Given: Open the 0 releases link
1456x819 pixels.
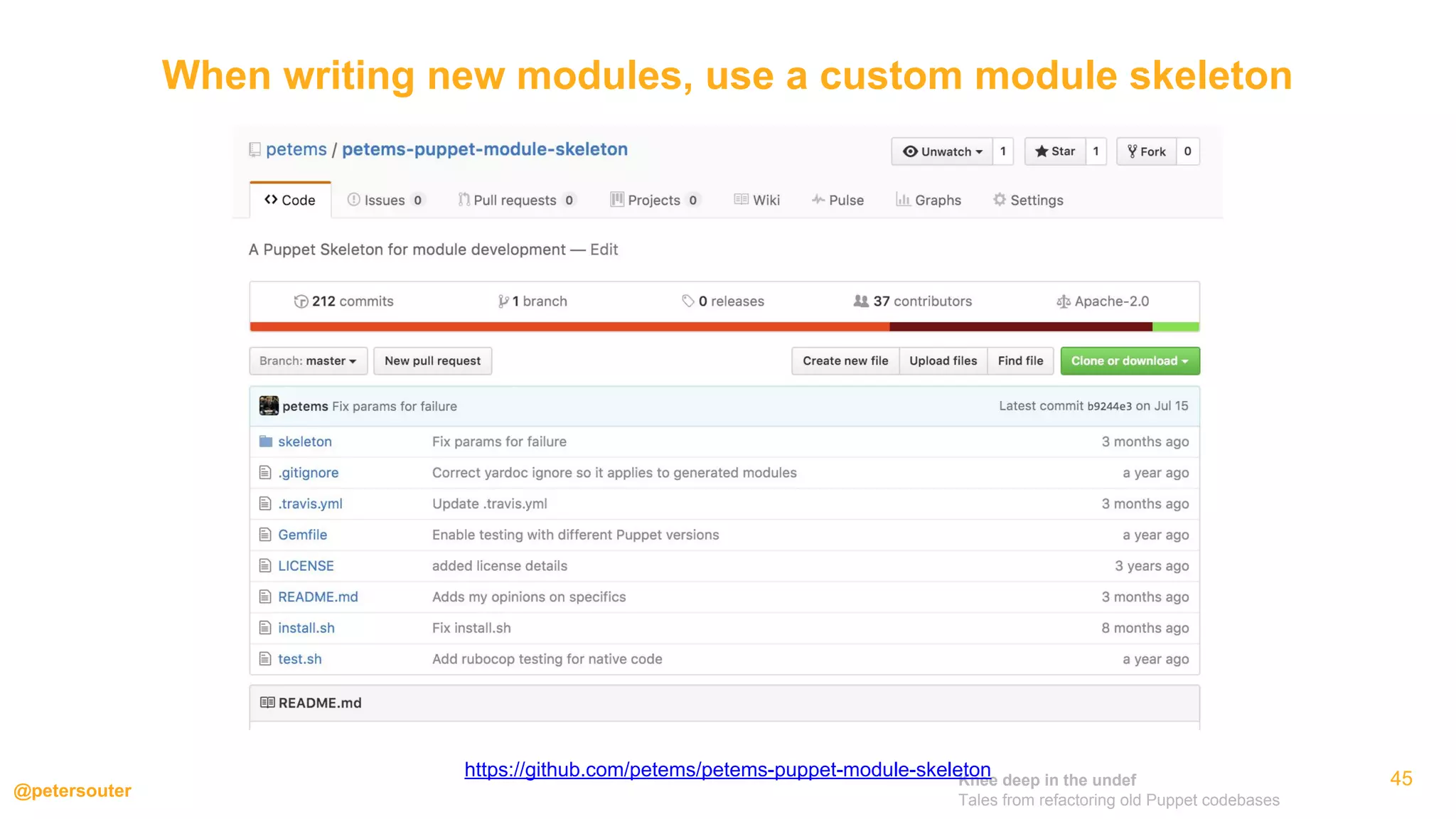Looking at the screenshot, I should [x=723, y=301].
